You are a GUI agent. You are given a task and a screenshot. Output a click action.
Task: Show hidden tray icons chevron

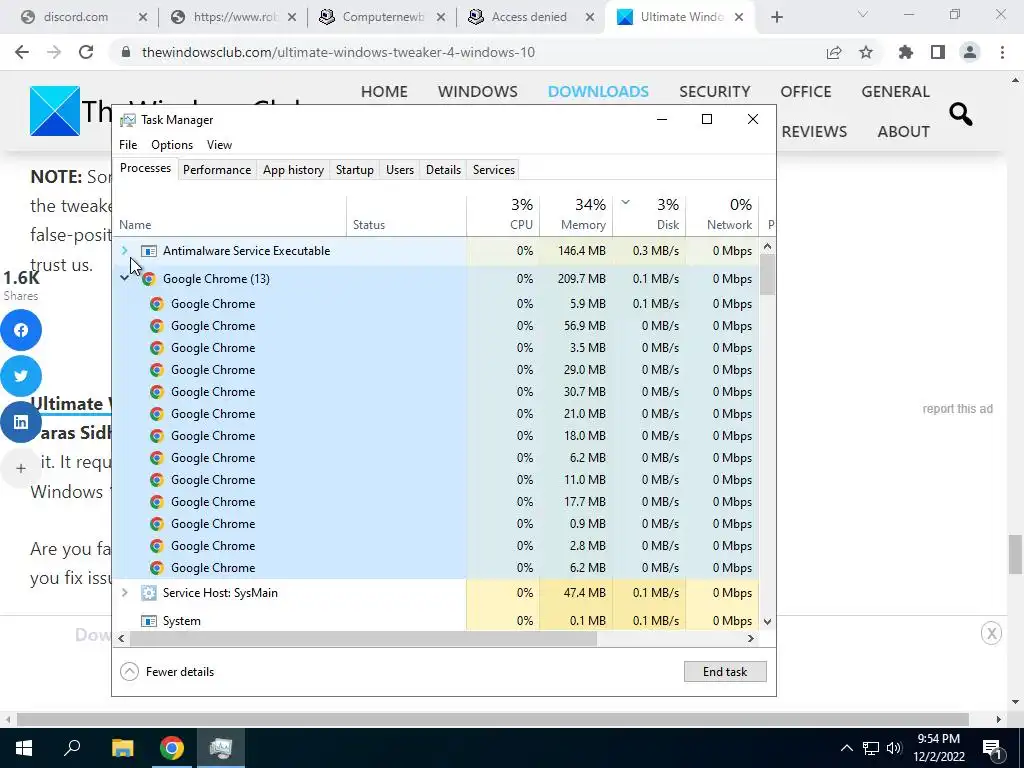(x=846, y=748)
